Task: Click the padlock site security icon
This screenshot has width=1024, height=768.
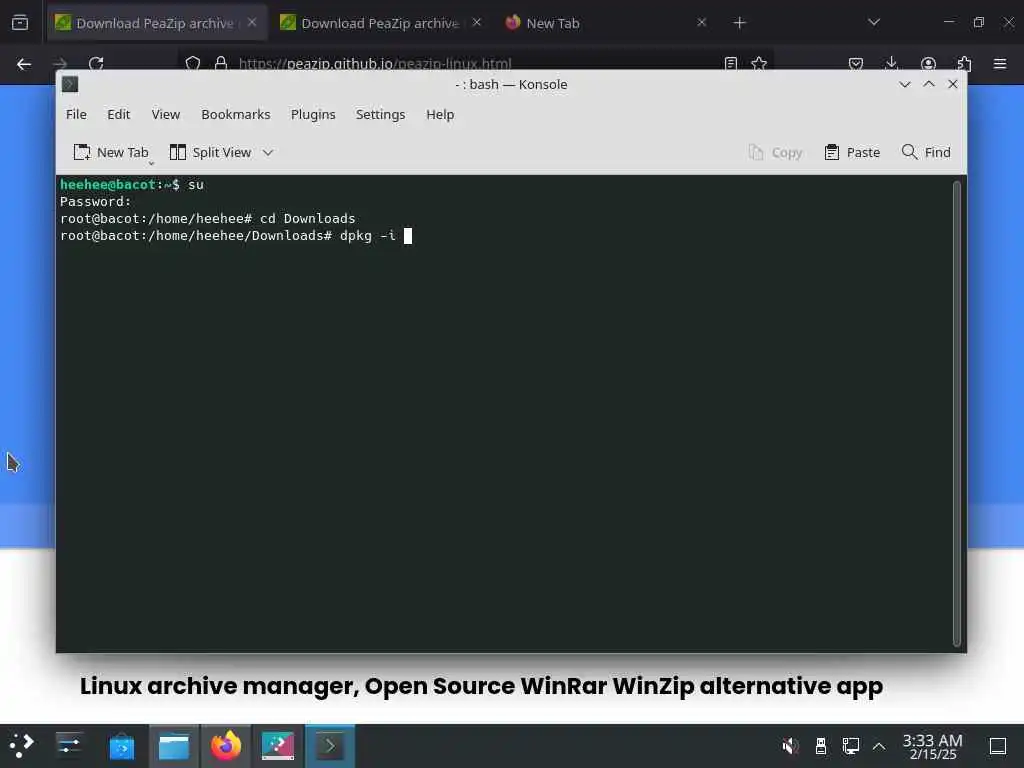Action: point(221,63)
